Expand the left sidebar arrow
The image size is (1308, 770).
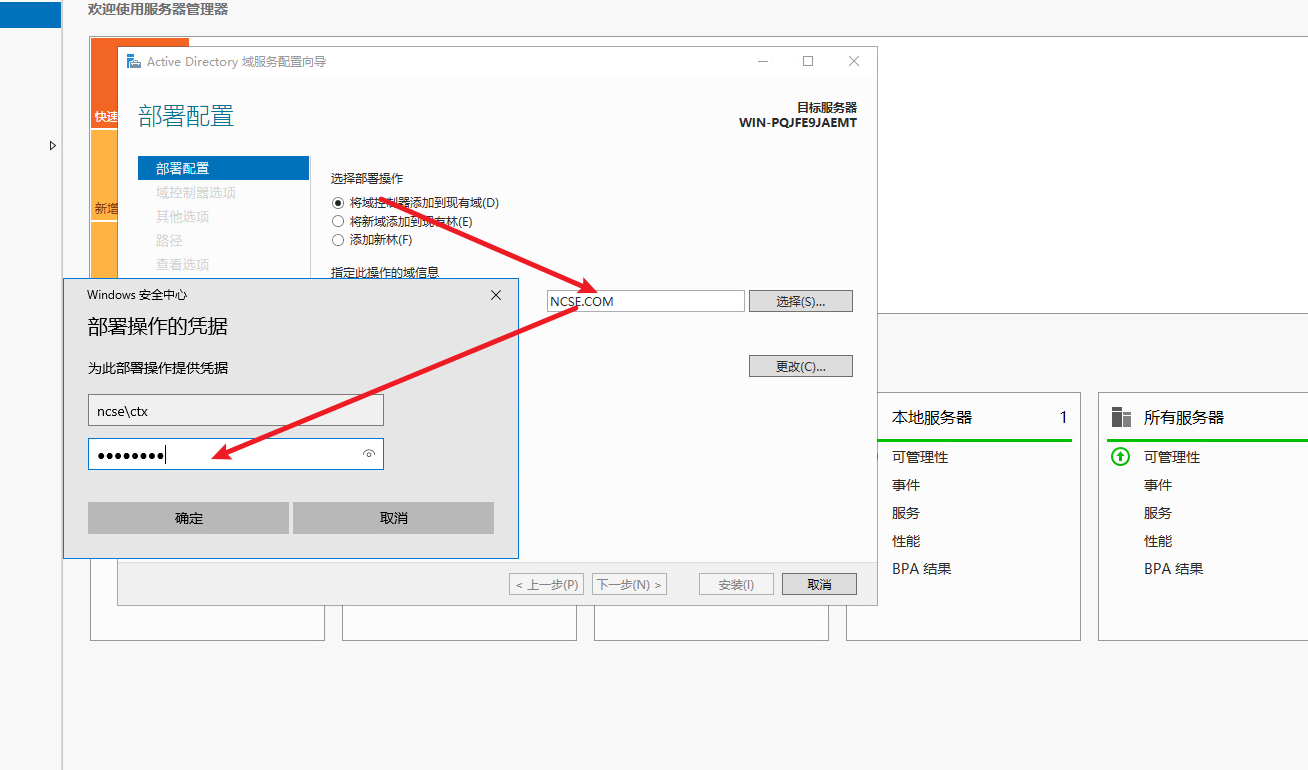53,146
